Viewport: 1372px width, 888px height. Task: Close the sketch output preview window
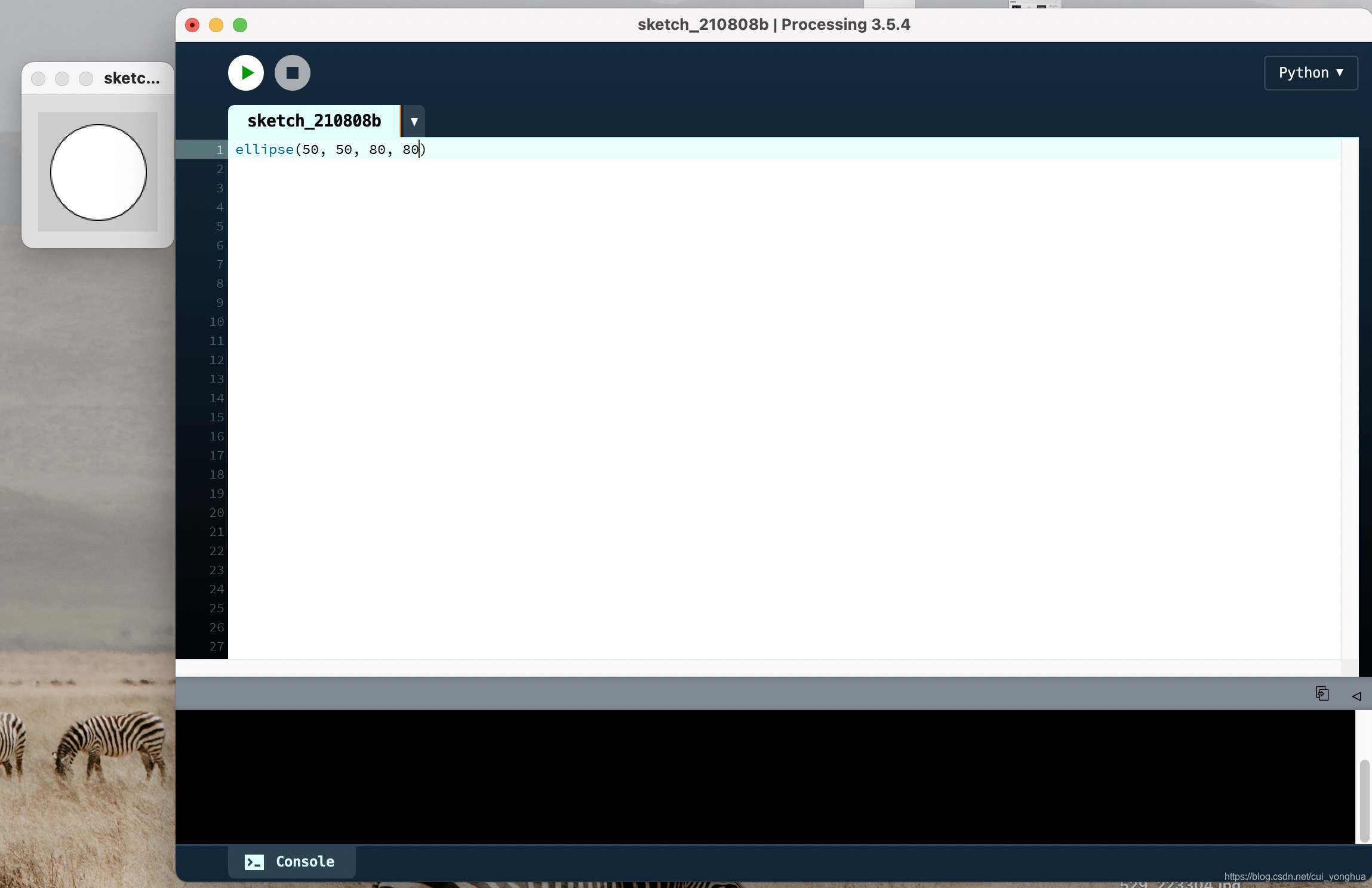(x=38, y=78)
